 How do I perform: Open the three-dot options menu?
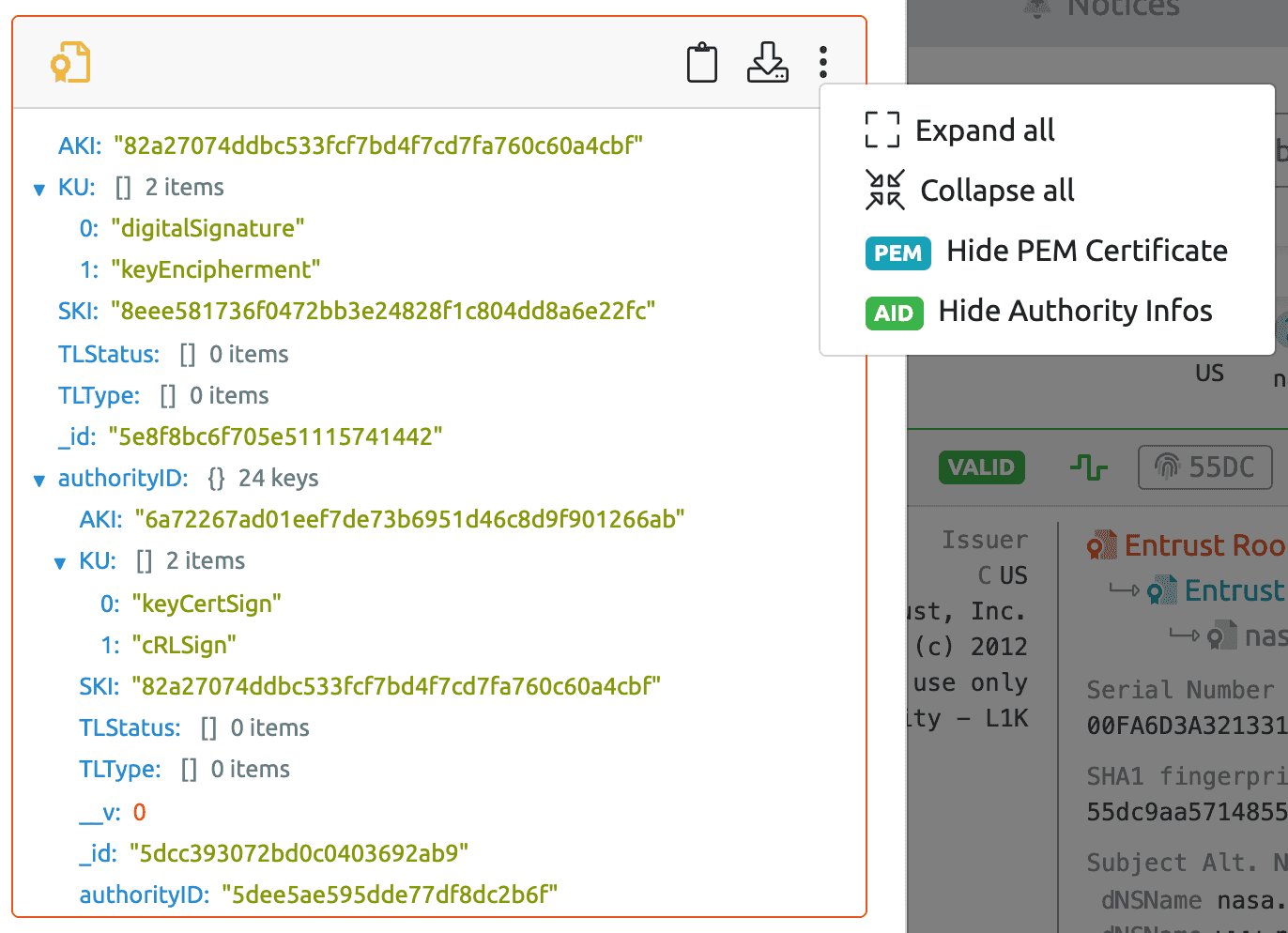[823, 63]
